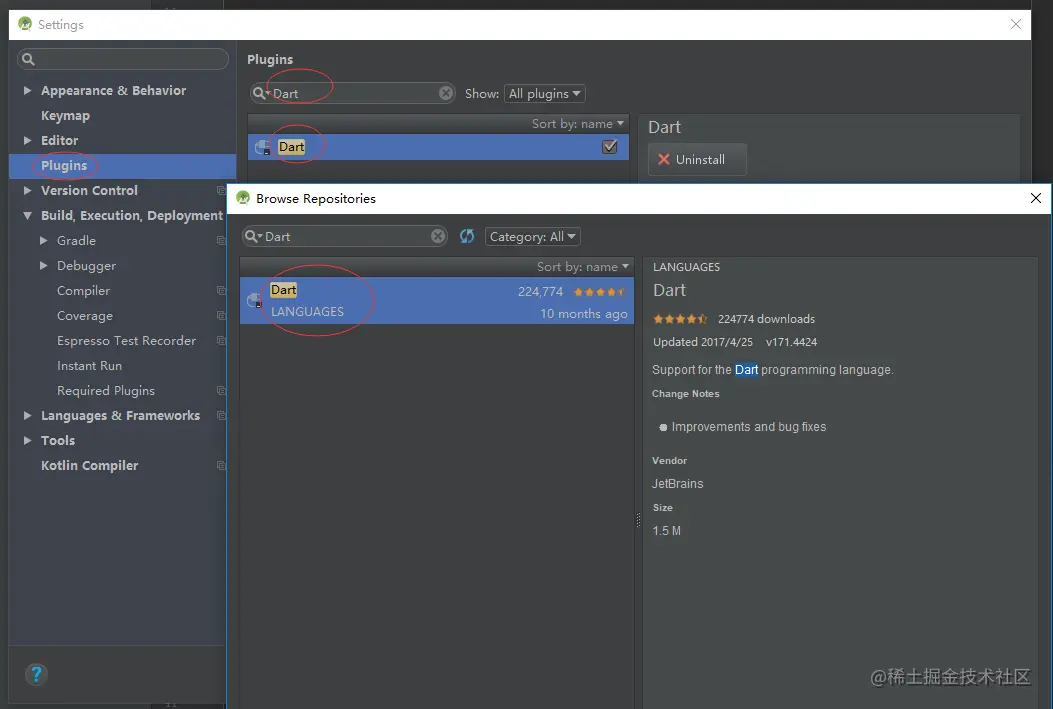The height and width of the screenshot is (709, 1053).
Task: Clear the Browse Repositories search field
Action: [x=438, y=236]
